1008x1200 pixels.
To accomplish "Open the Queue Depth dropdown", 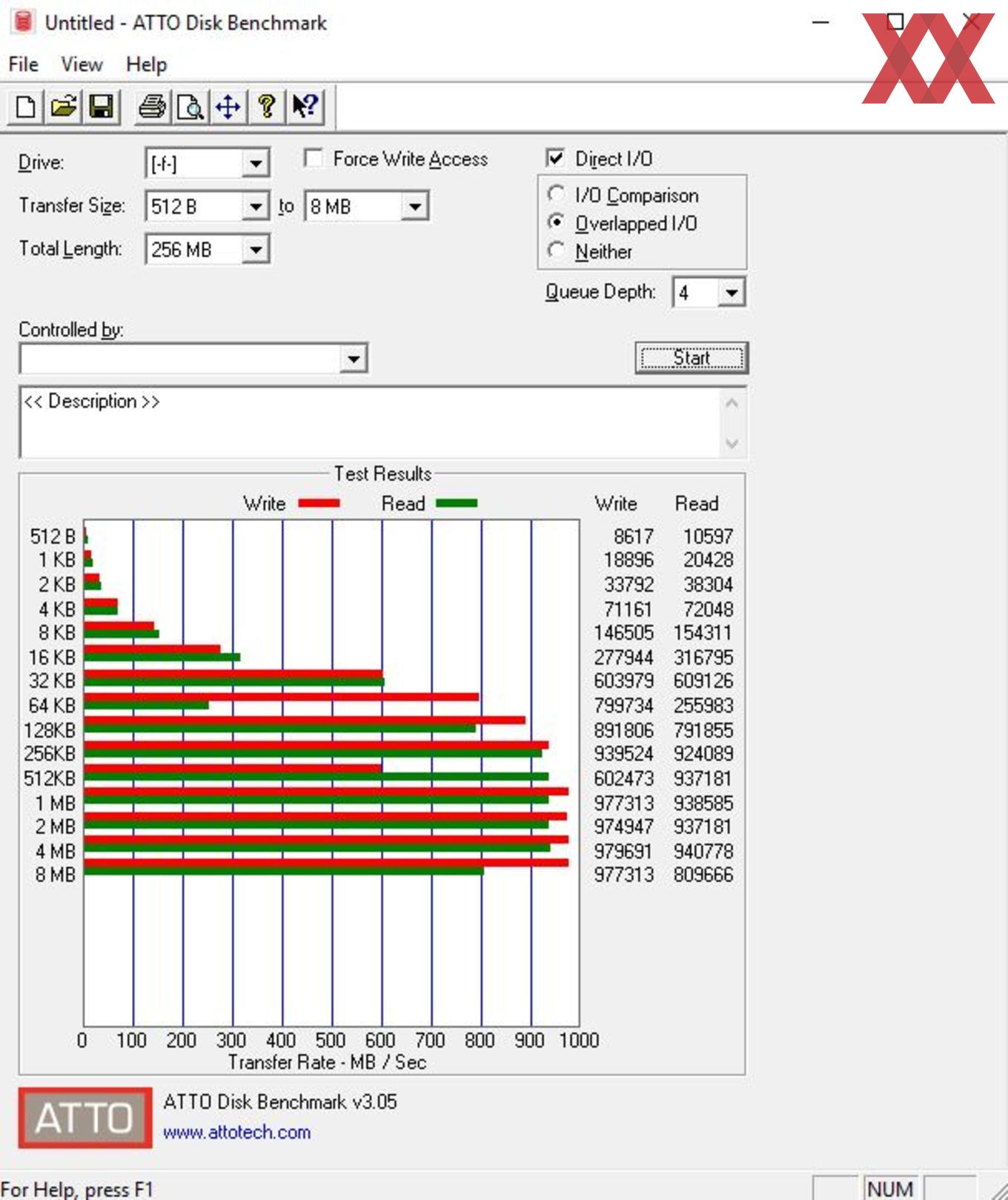I will (731, 293).
